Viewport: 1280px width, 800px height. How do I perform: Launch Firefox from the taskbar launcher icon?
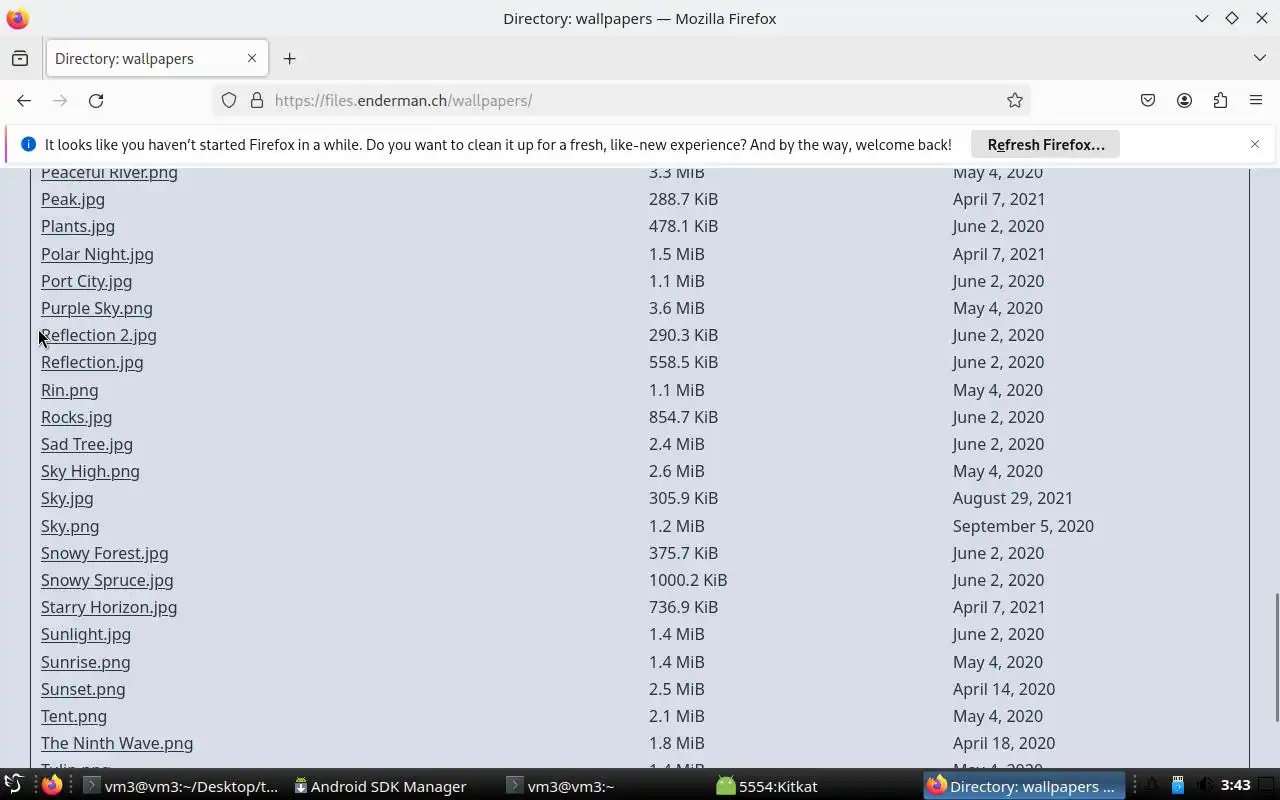coord(52,786)
